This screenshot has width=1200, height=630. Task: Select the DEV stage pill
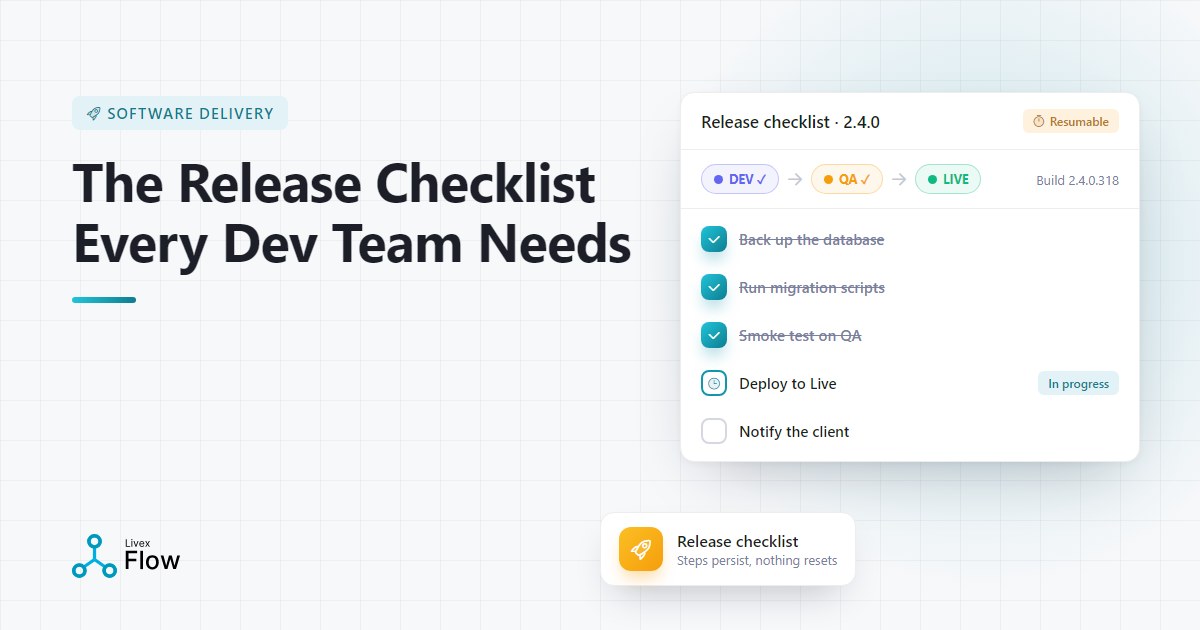point(740,179)
